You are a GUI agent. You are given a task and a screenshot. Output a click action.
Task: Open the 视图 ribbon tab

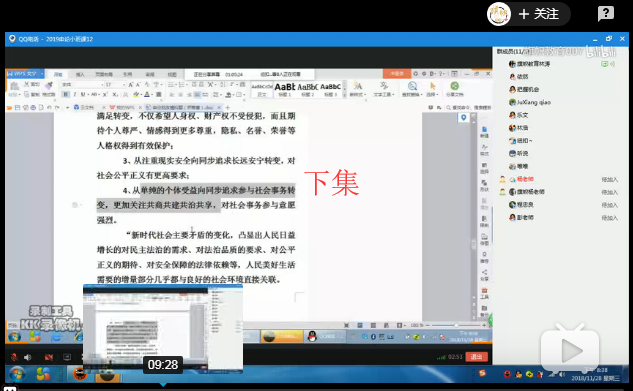tap(172, 74)
